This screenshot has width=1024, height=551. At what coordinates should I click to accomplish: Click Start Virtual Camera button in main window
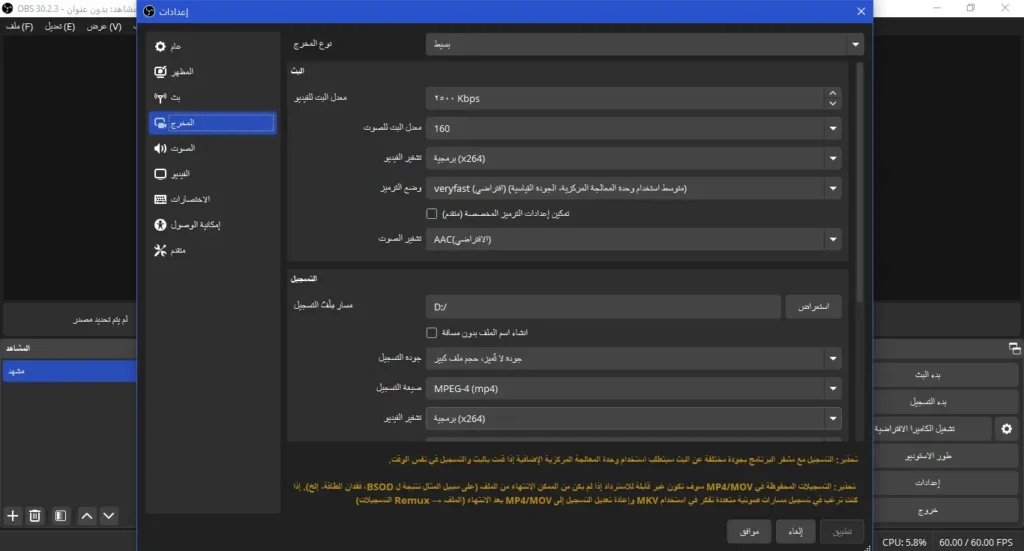(933, 429)
